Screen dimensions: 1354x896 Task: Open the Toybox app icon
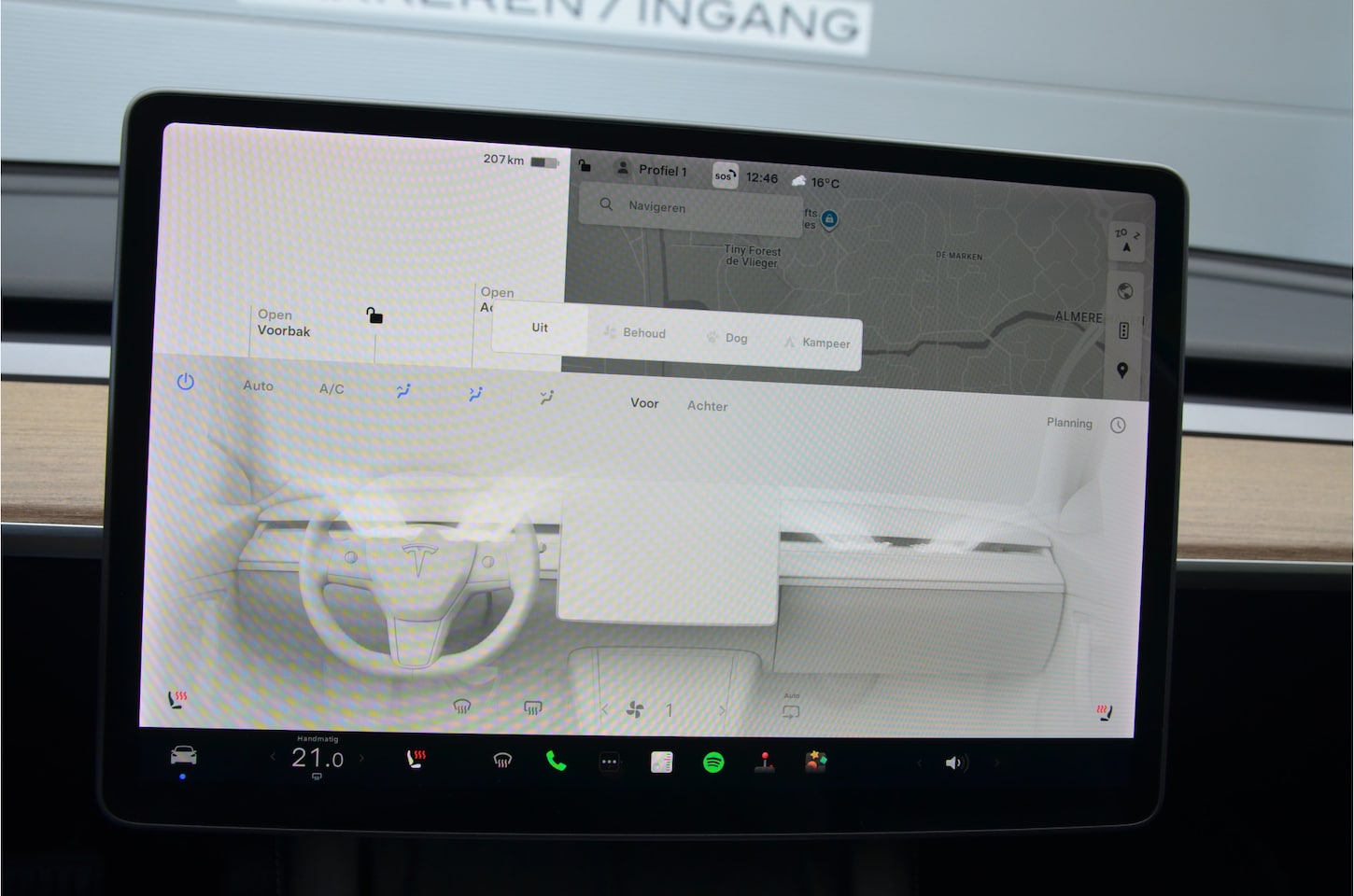tap(816, 762)
